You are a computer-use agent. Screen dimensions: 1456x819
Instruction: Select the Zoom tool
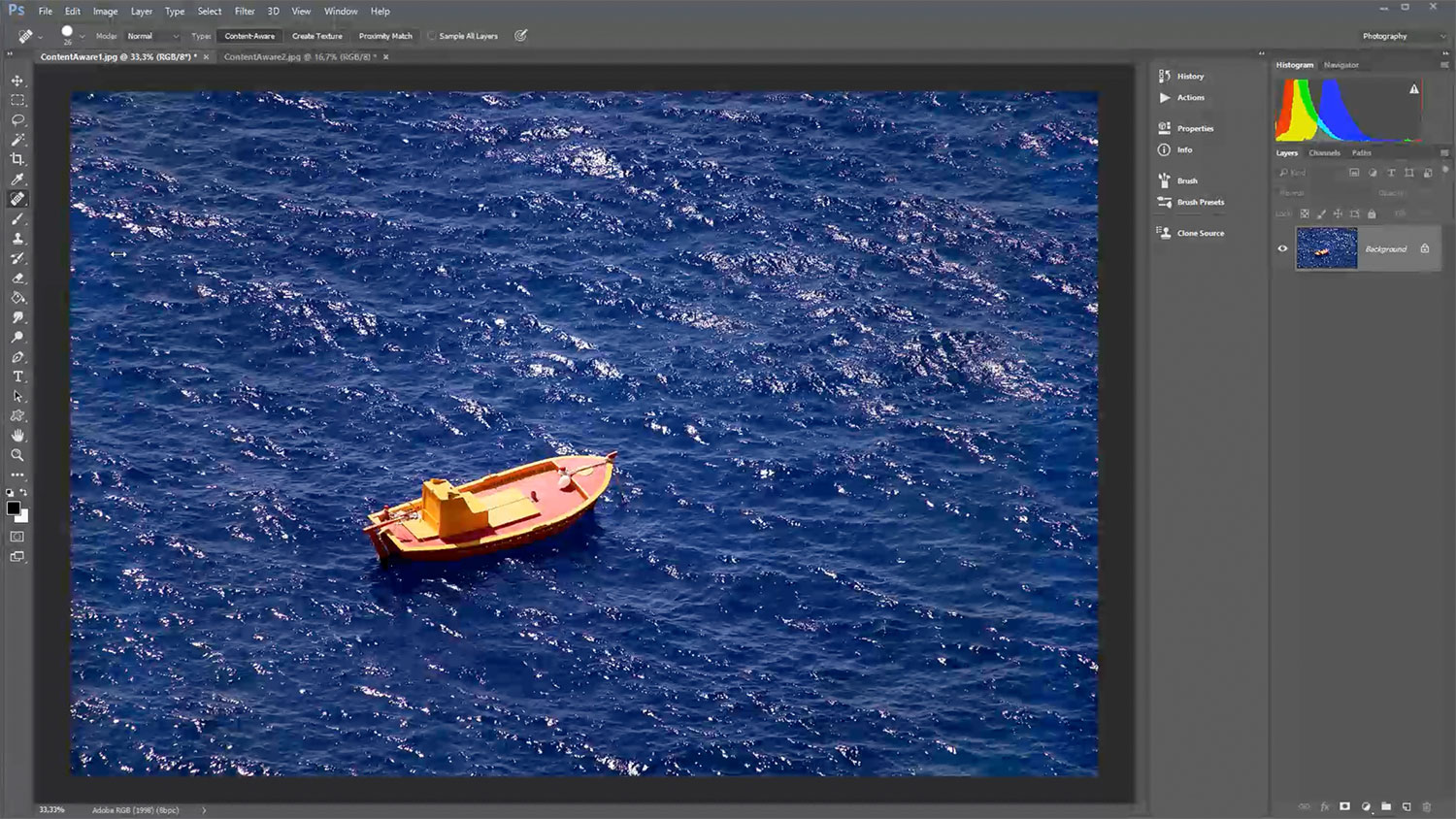(17, 455)
